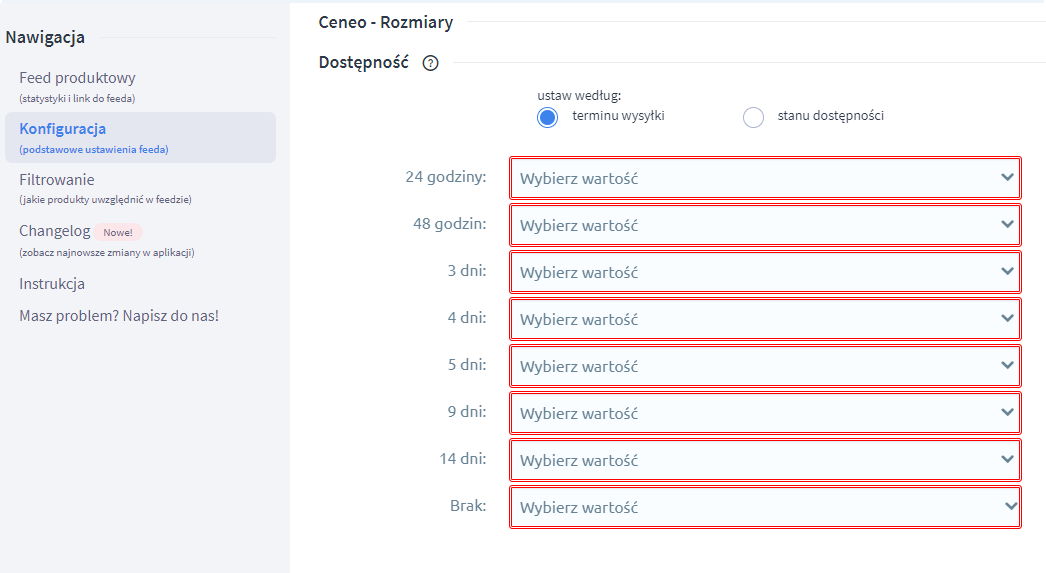Open the '9 dni' dropdown

point(765,413)
